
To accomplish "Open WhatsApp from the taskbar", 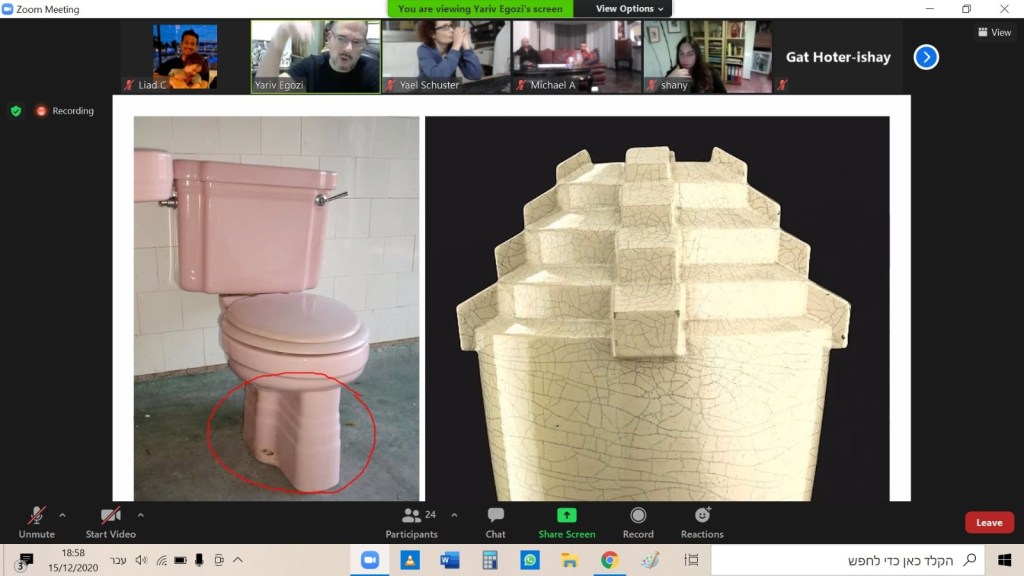I will (530, 560).
